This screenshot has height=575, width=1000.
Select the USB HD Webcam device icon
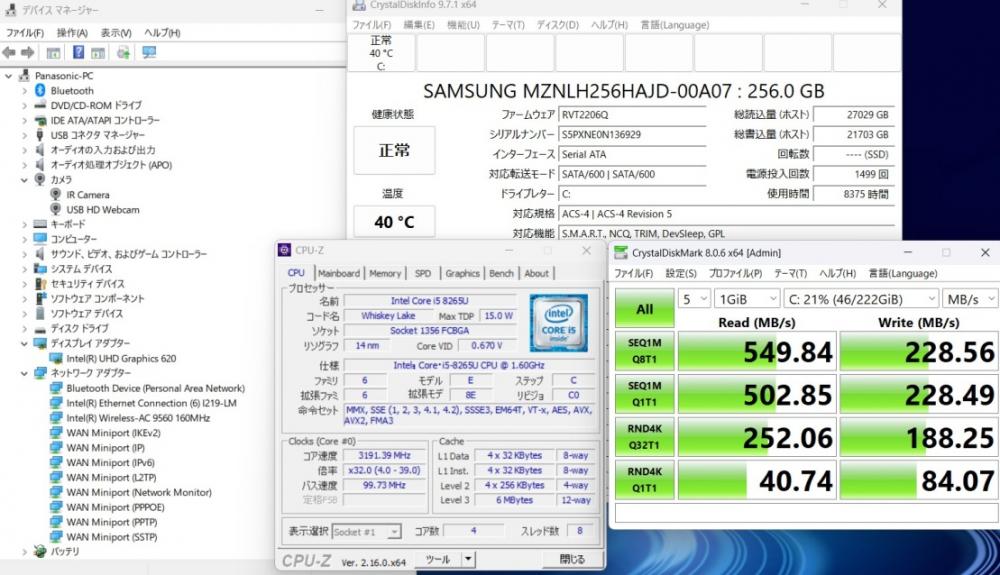click(55, 209)
